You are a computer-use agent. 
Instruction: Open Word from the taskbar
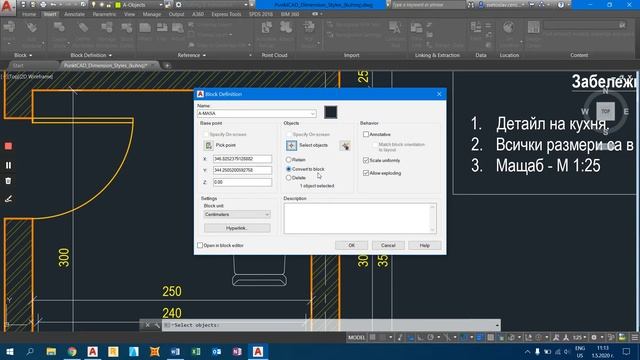pyautogui.click(x=175, y=351)
